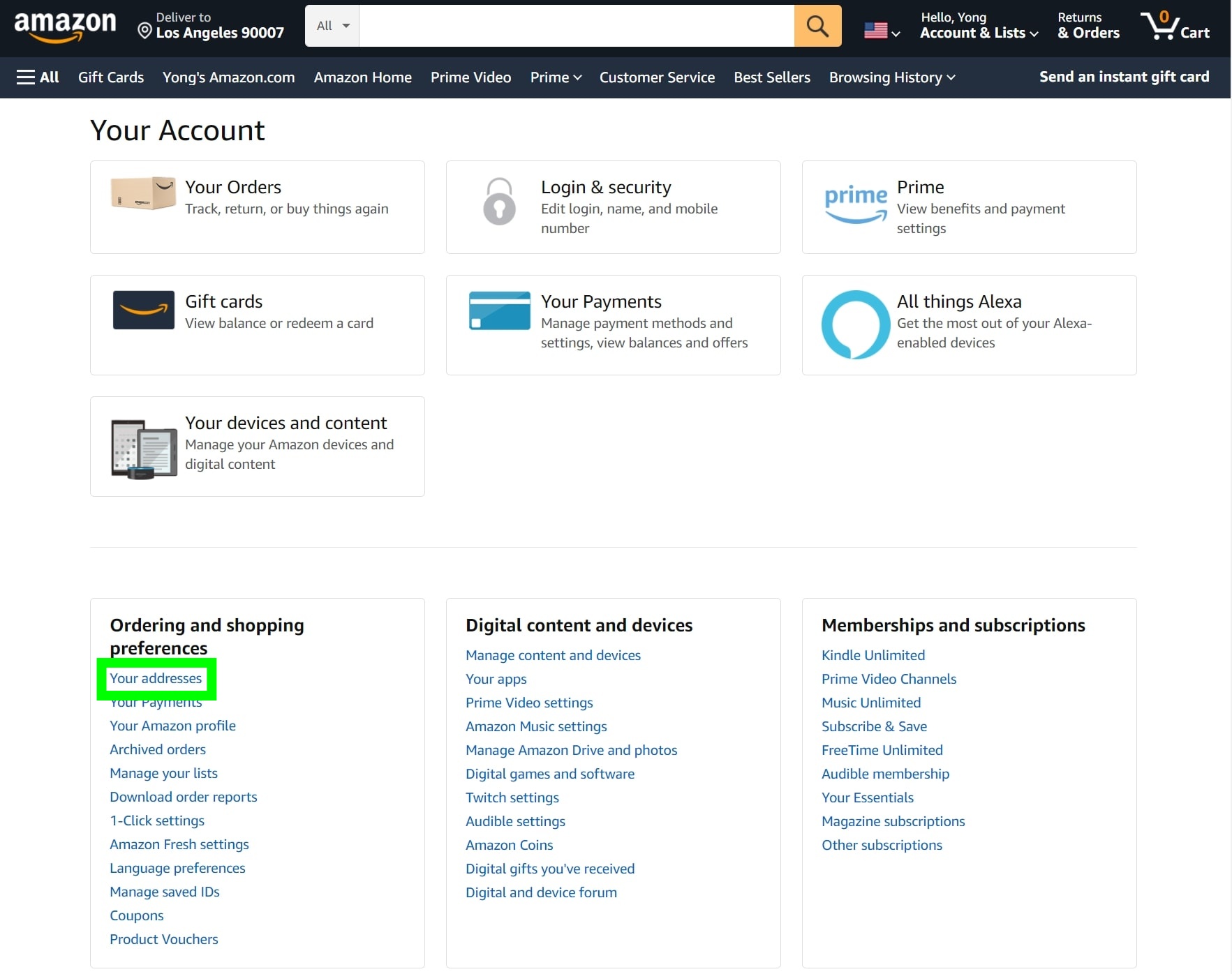Open Archived orders link

158,749
